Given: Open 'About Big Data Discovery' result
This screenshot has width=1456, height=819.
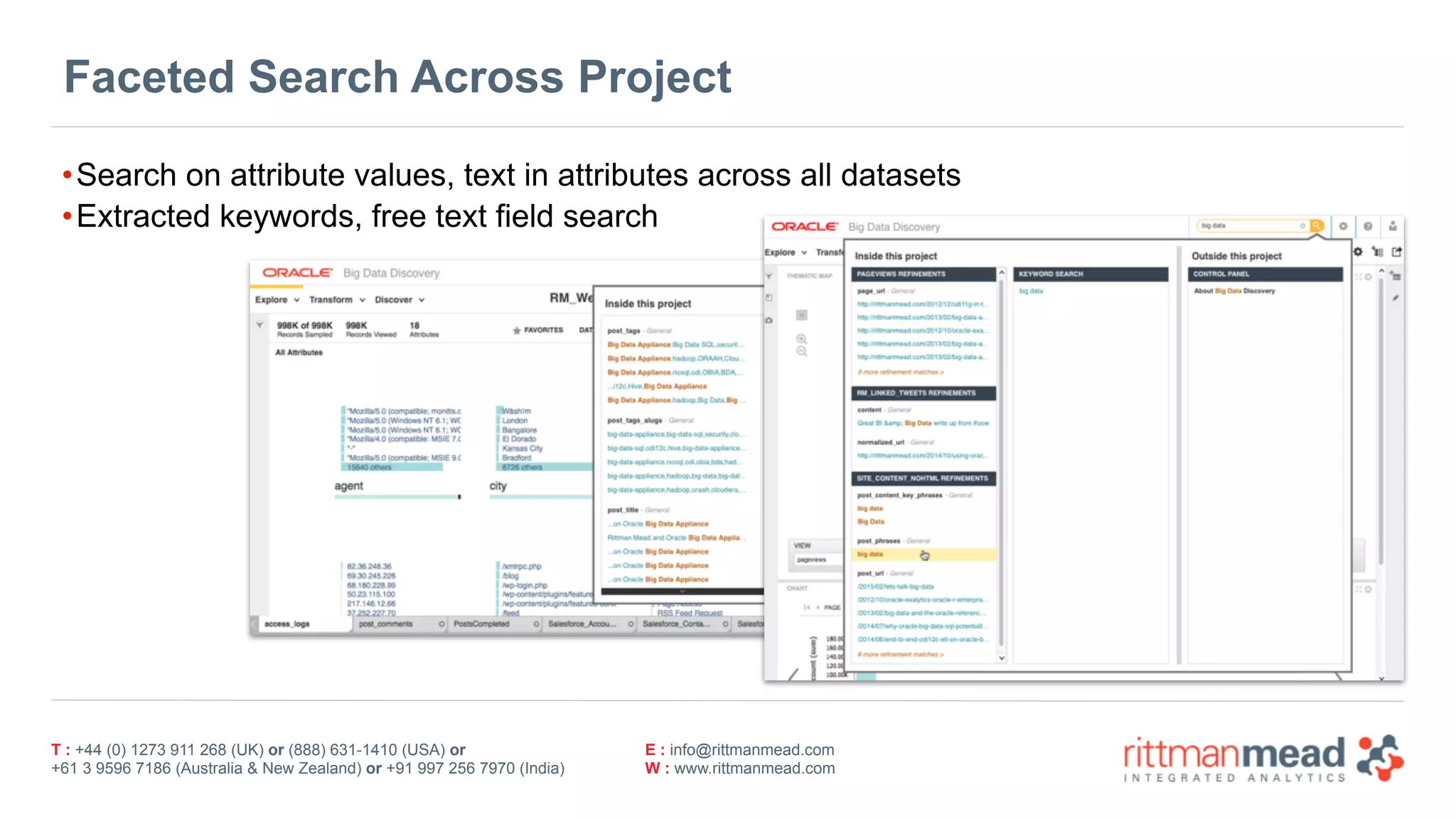Looking at the screenshot, I should [1234, 291].
